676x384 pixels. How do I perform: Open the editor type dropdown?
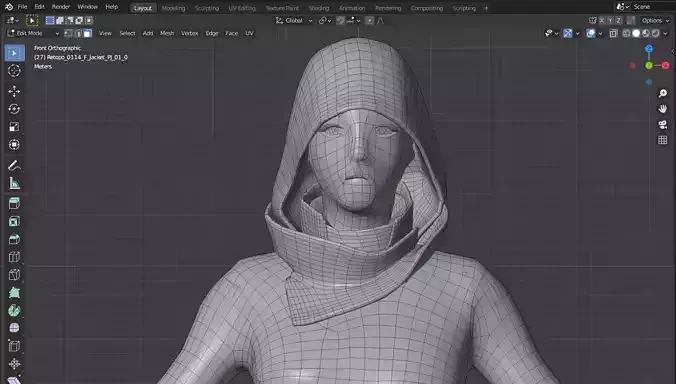pyautogui.click(x=13, y=20)
